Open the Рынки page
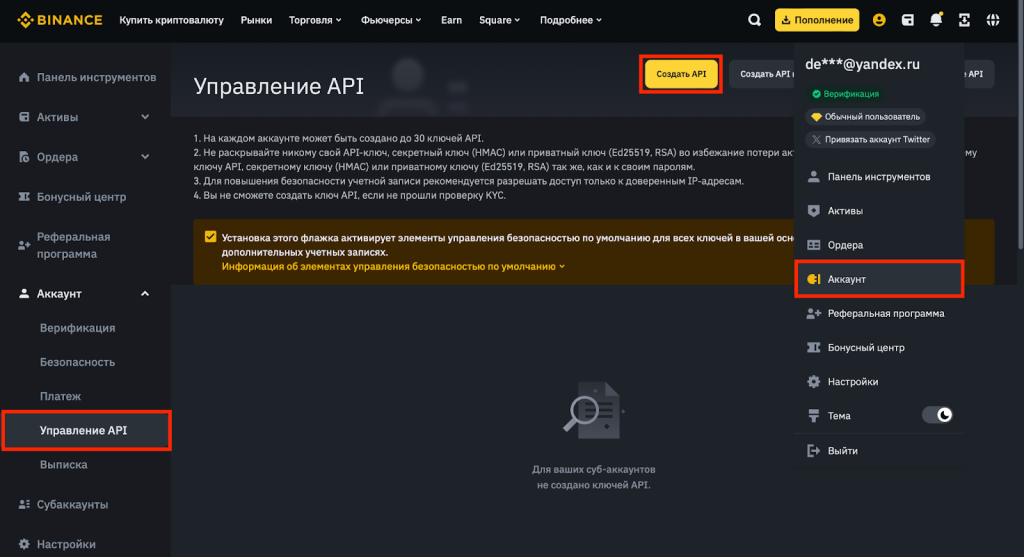 [256, 20]
